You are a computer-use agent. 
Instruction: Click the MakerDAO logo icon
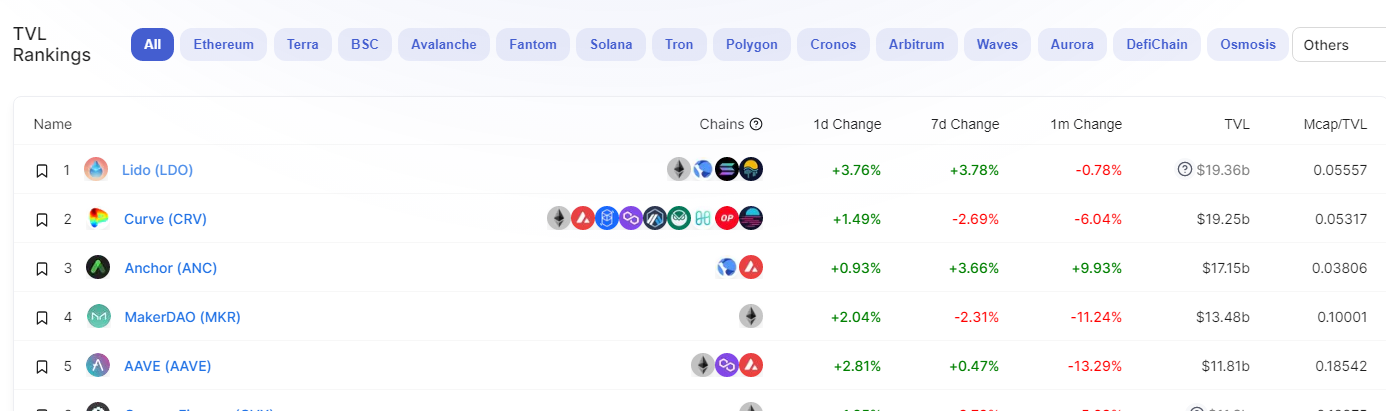point(98,317)
